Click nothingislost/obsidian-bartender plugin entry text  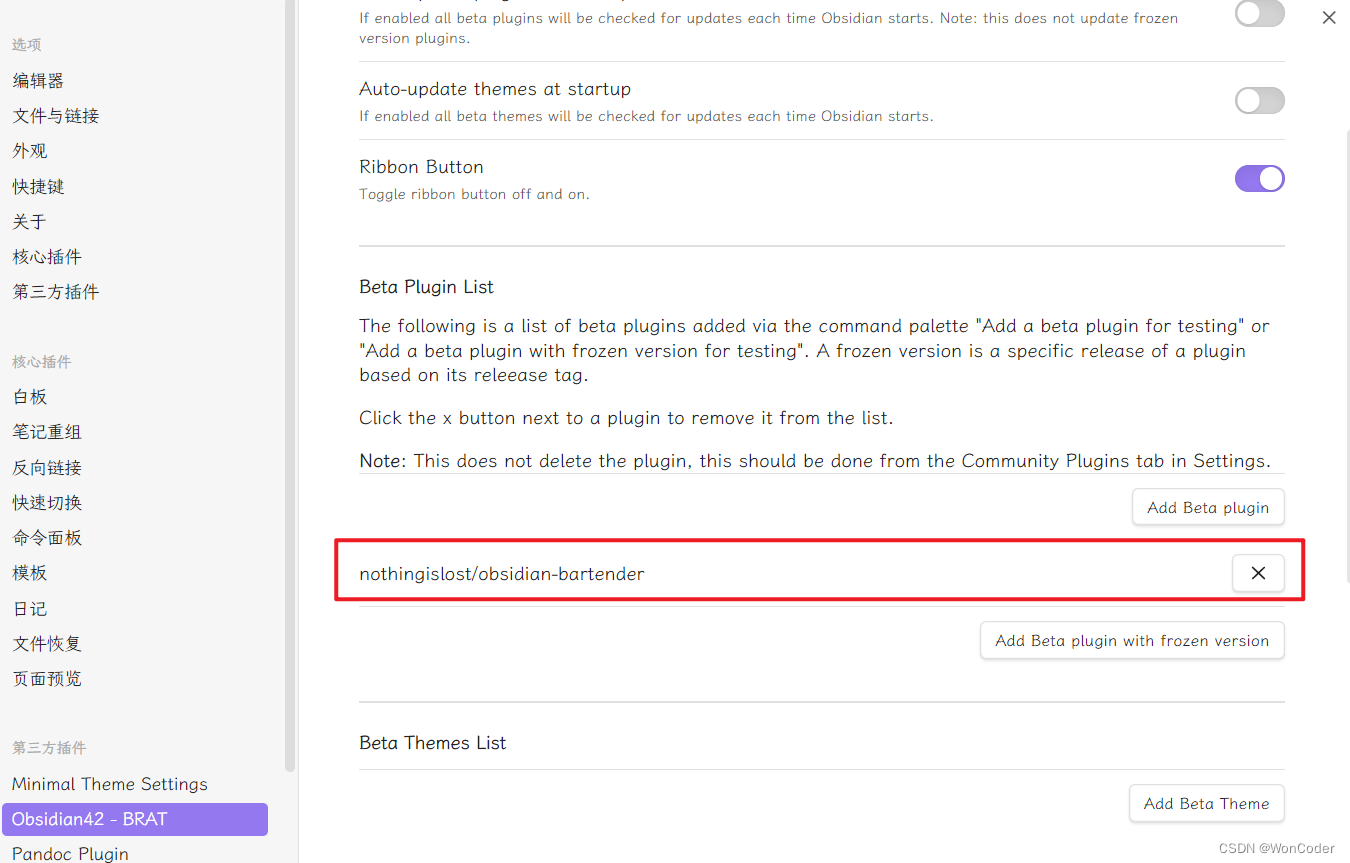click(x=502, y=574)
